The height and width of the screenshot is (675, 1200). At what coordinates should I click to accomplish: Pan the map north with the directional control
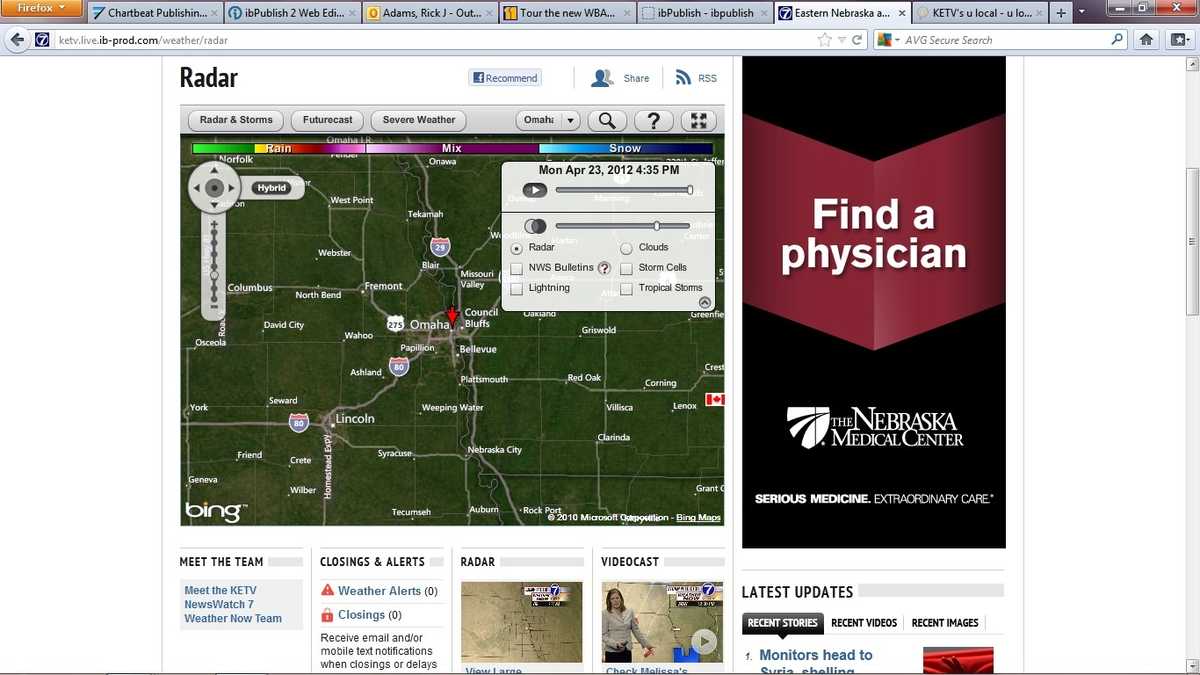click(214, 170)
